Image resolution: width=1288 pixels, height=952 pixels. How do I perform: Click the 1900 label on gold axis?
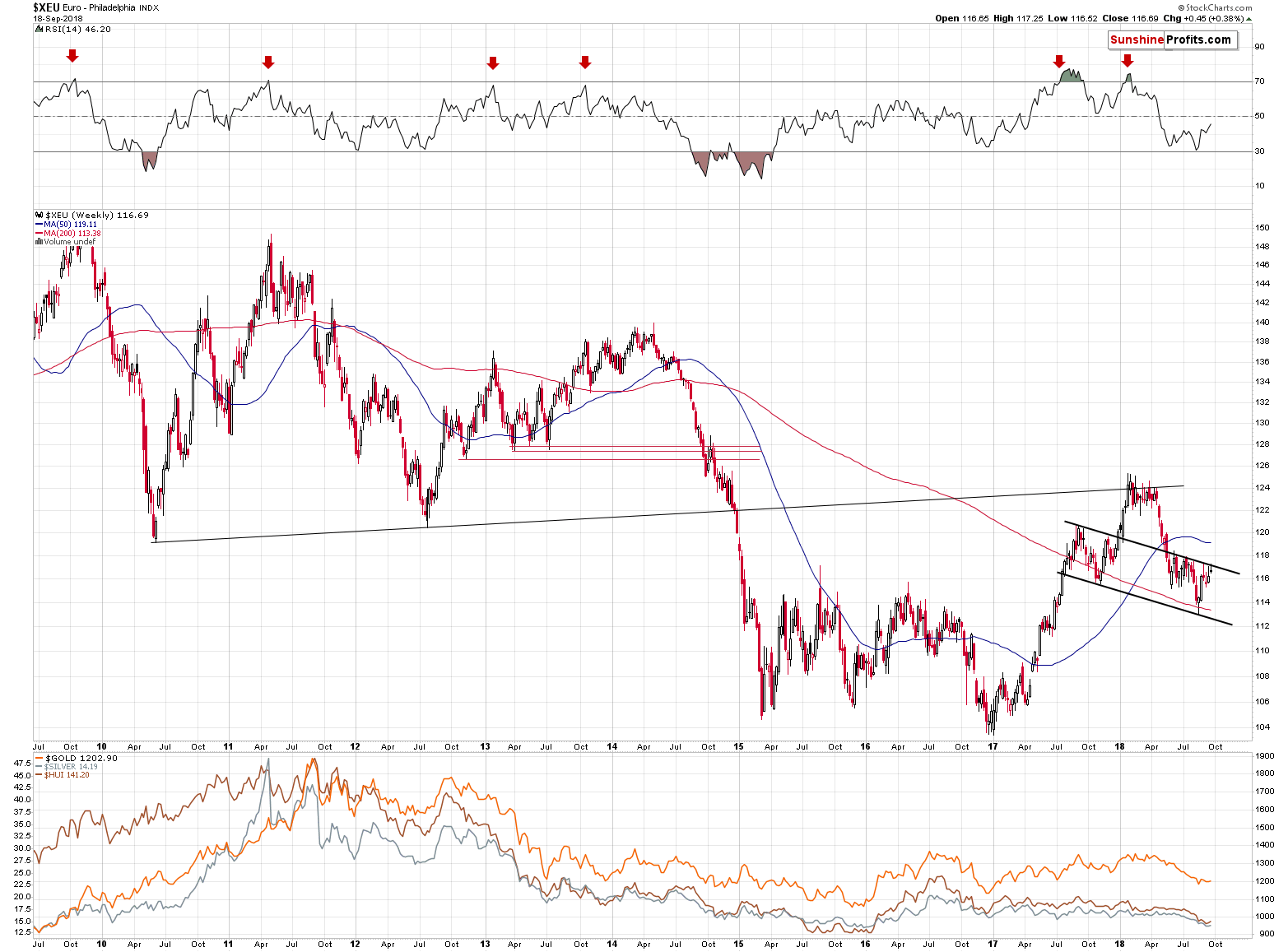1266,755
